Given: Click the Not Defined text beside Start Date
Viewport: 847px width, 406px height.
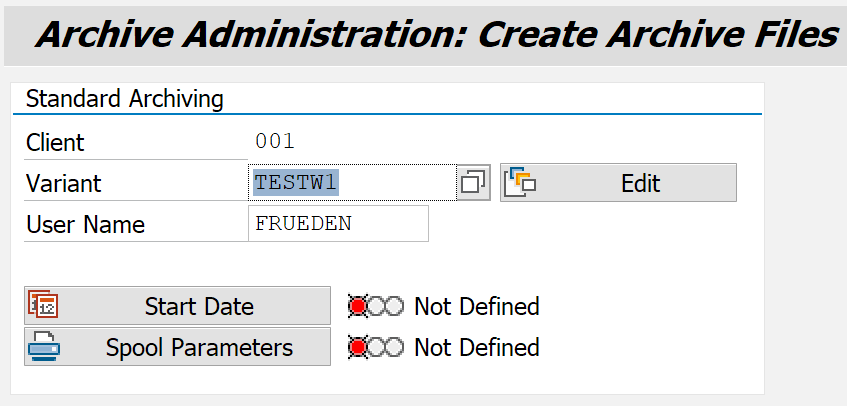Looking at the screenshot, I should click(x=476, y=306).
